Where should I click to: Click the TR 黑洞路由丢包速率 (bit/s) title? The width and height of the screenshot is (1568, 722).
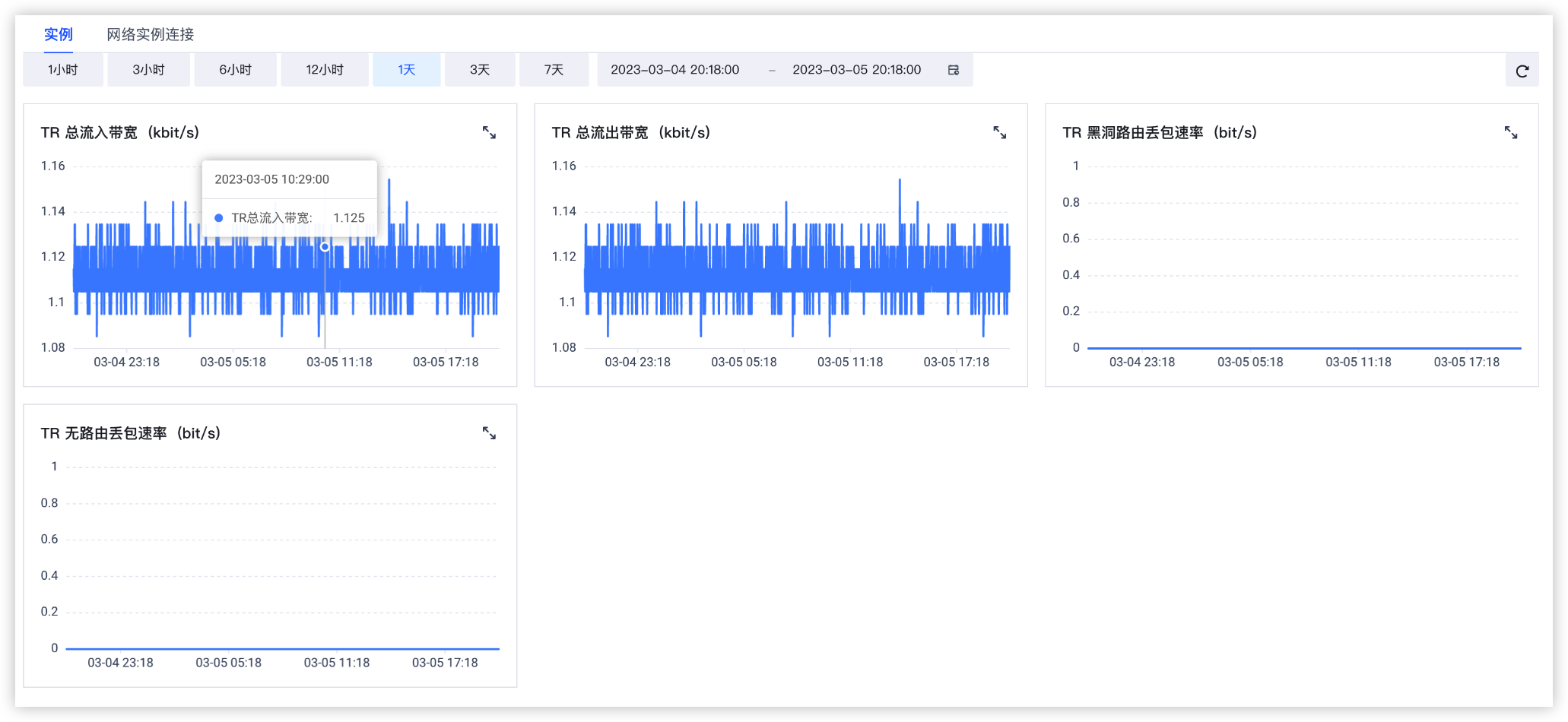[1160, 133]
